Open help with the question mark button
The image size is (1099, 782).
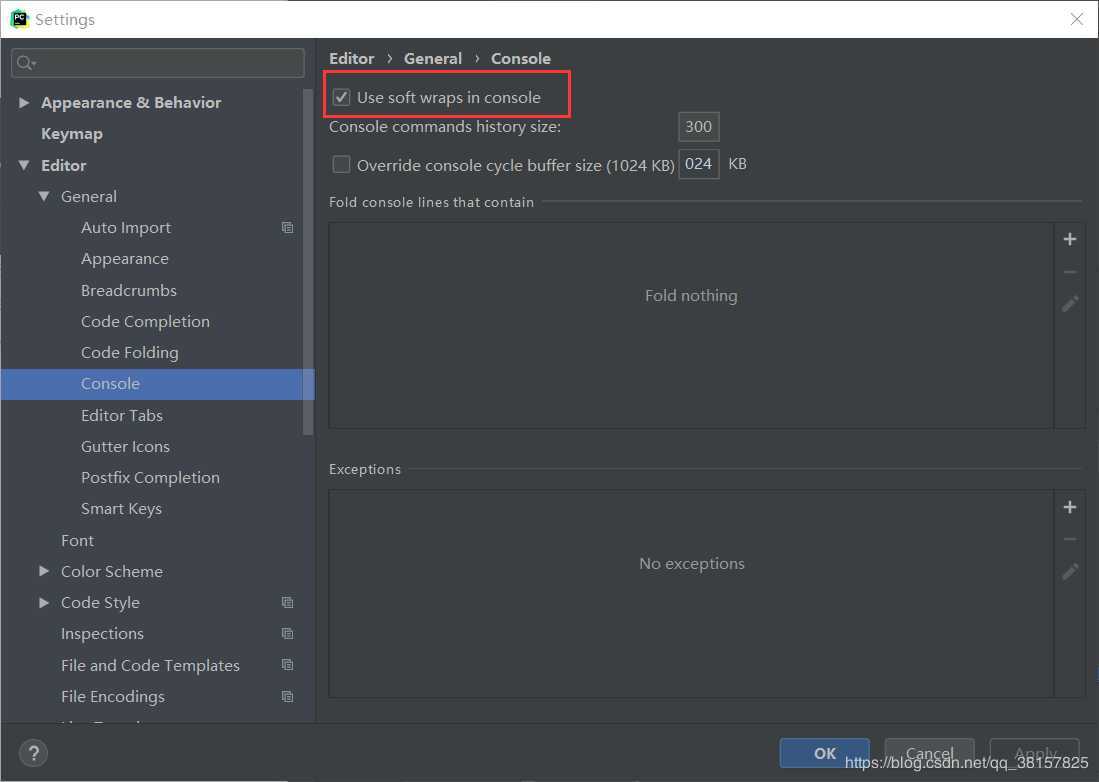pos(33,754)
